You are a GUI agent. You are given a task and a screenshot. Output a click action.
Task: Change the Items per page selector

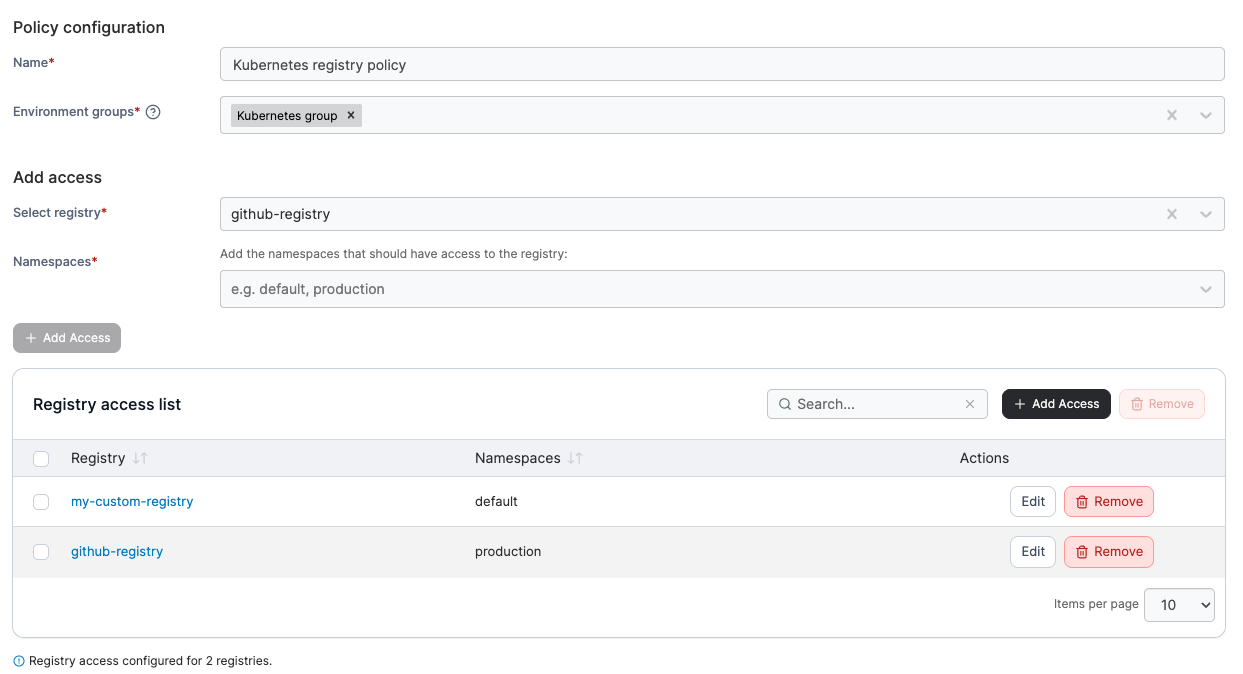pyautogui.click(x=1179, y=605)
